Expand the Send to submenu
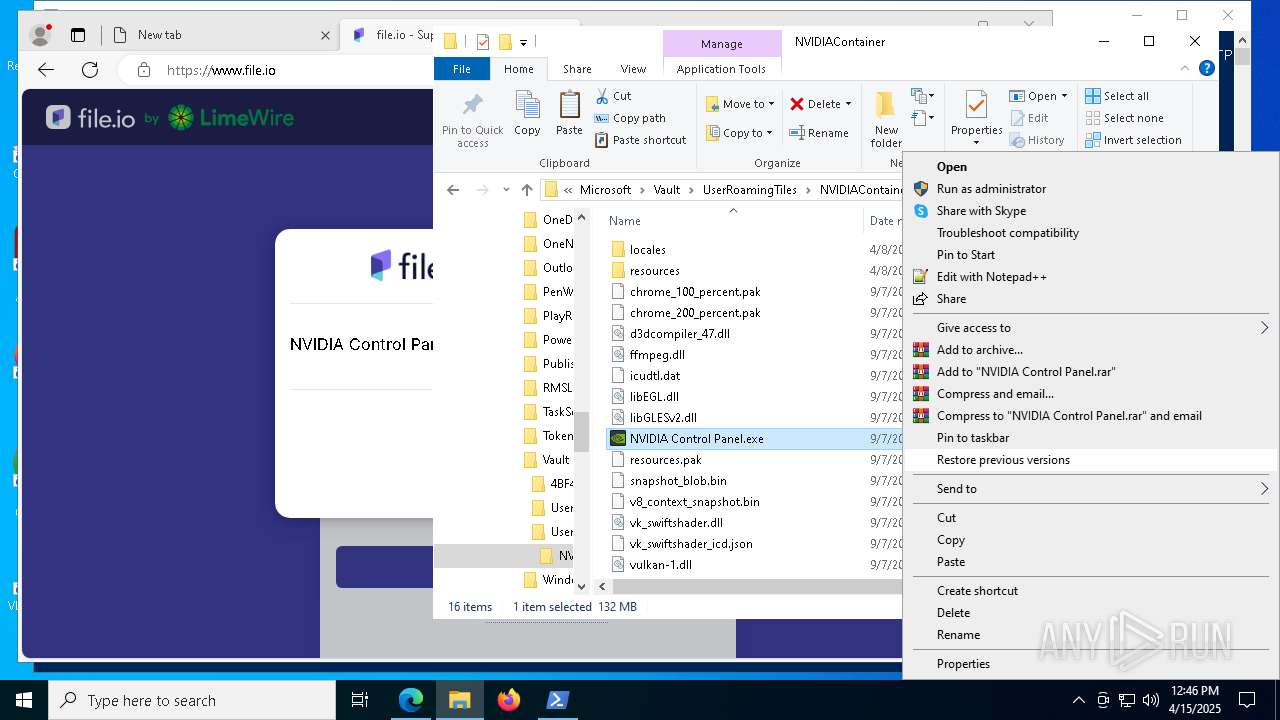Image resolution: width=1280 pixels, height=720 pixels. pyautogui.click(x=1264, y=489)
